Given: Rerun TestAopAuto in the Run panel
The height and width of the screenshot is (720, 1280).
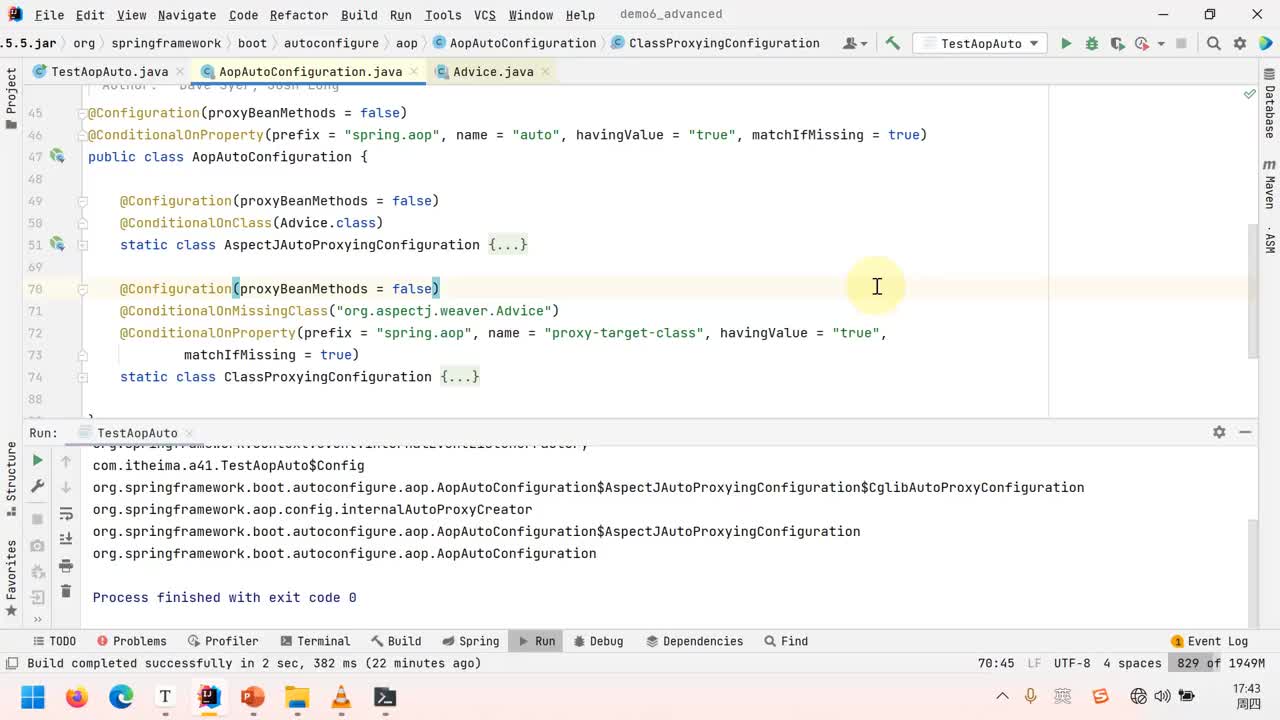Looking at the screenshot, I should click(x=37, y=460).
